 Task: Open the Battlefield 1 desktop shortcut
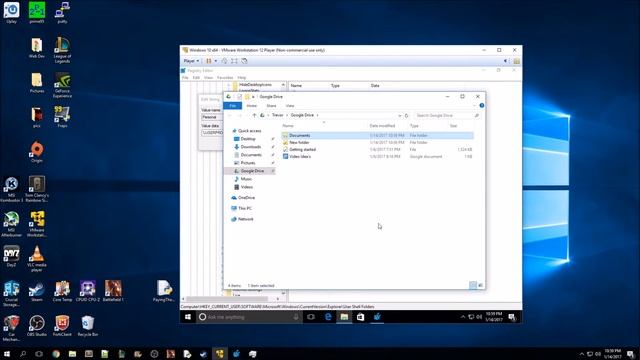pyautogui.click(x=113, y=291)
